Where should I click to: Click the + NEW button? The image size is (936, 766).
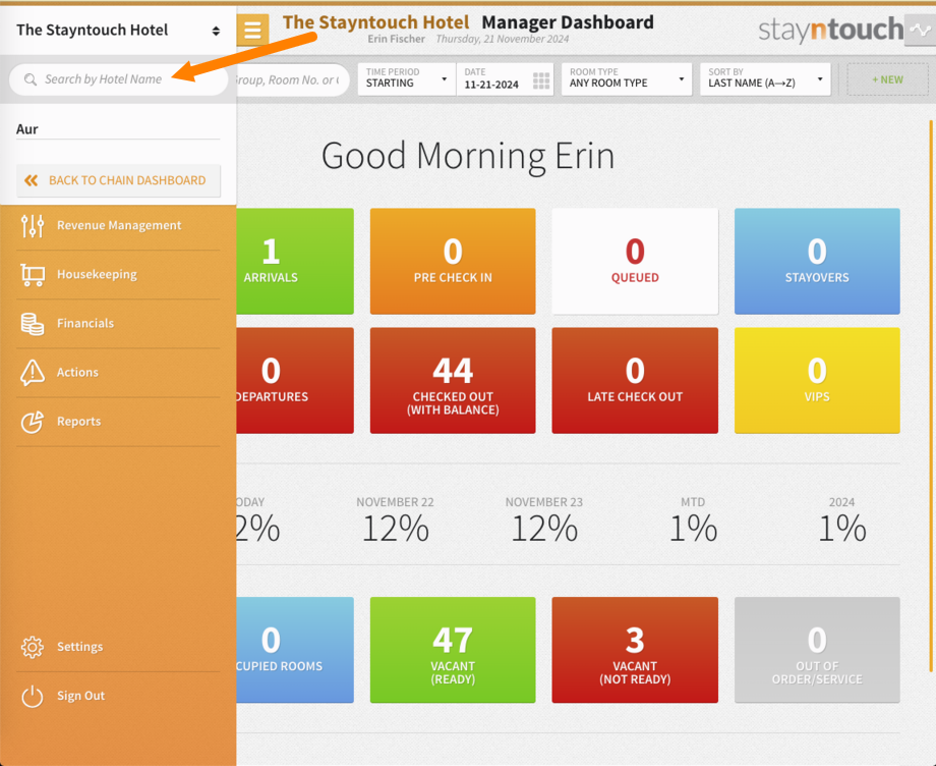[887, 79]
